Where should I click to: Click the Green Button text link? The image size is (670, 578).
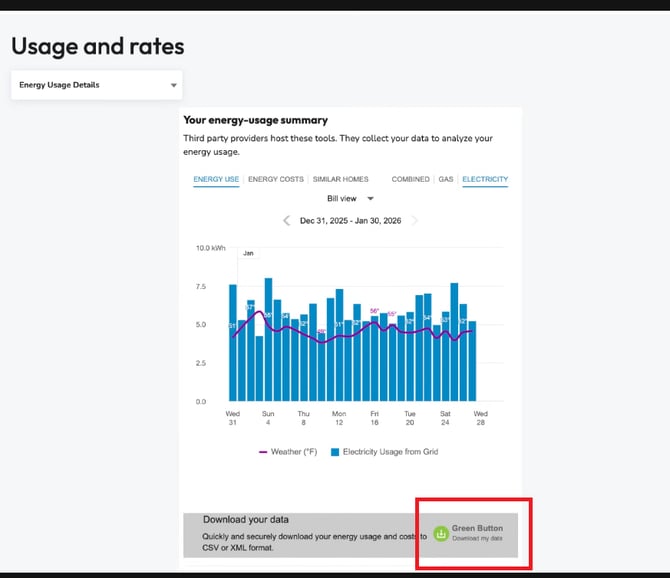pos(477,528)
